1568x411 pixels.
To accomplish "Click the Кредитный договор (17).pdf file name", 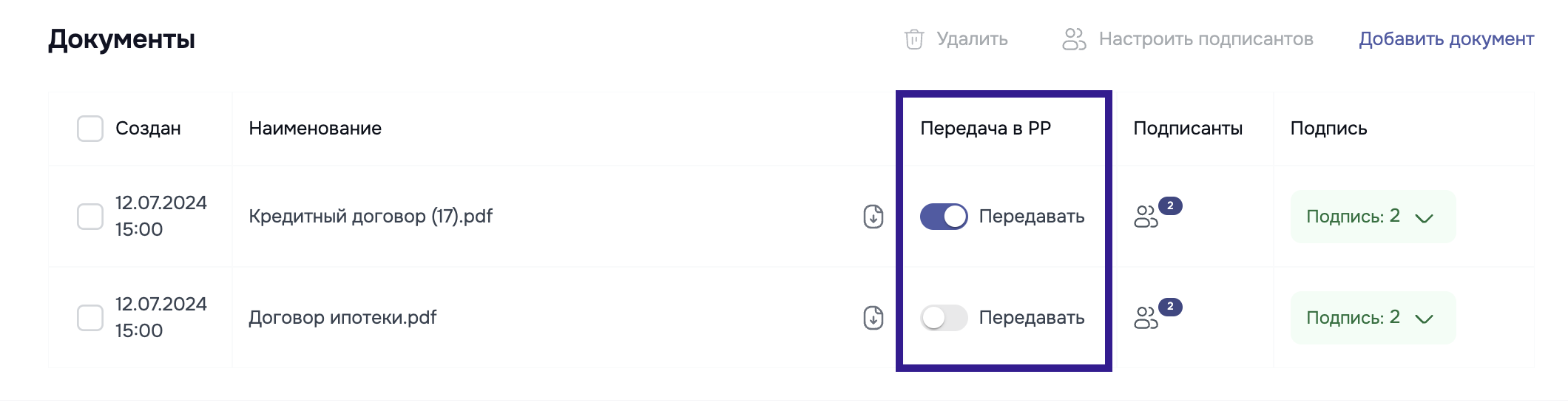I will pos(371,217).
